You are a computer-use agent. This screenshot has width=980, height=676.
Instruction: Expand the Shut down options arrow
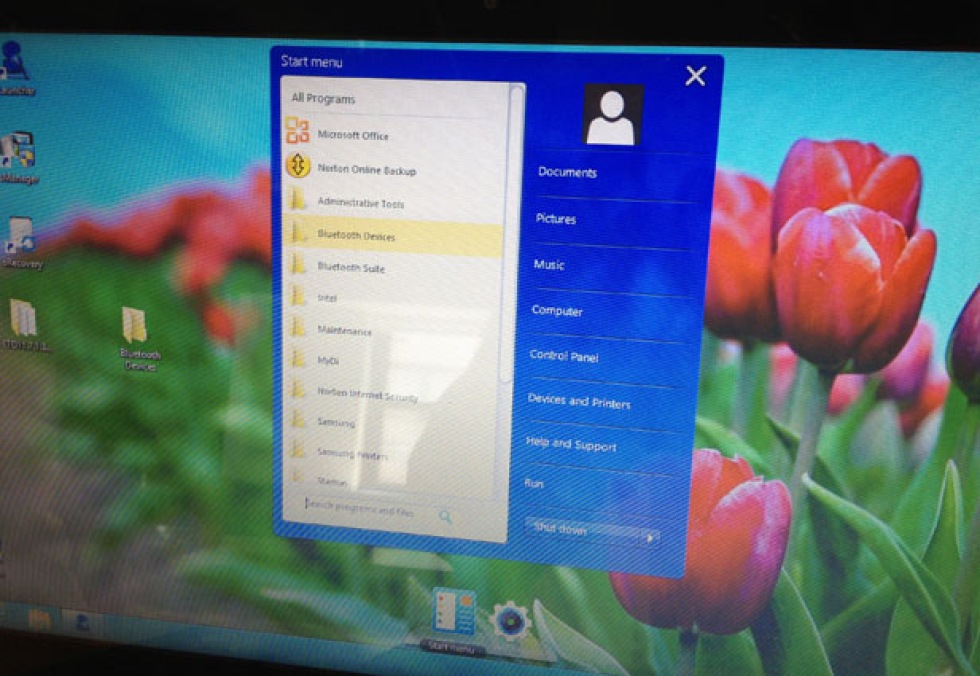651,536
